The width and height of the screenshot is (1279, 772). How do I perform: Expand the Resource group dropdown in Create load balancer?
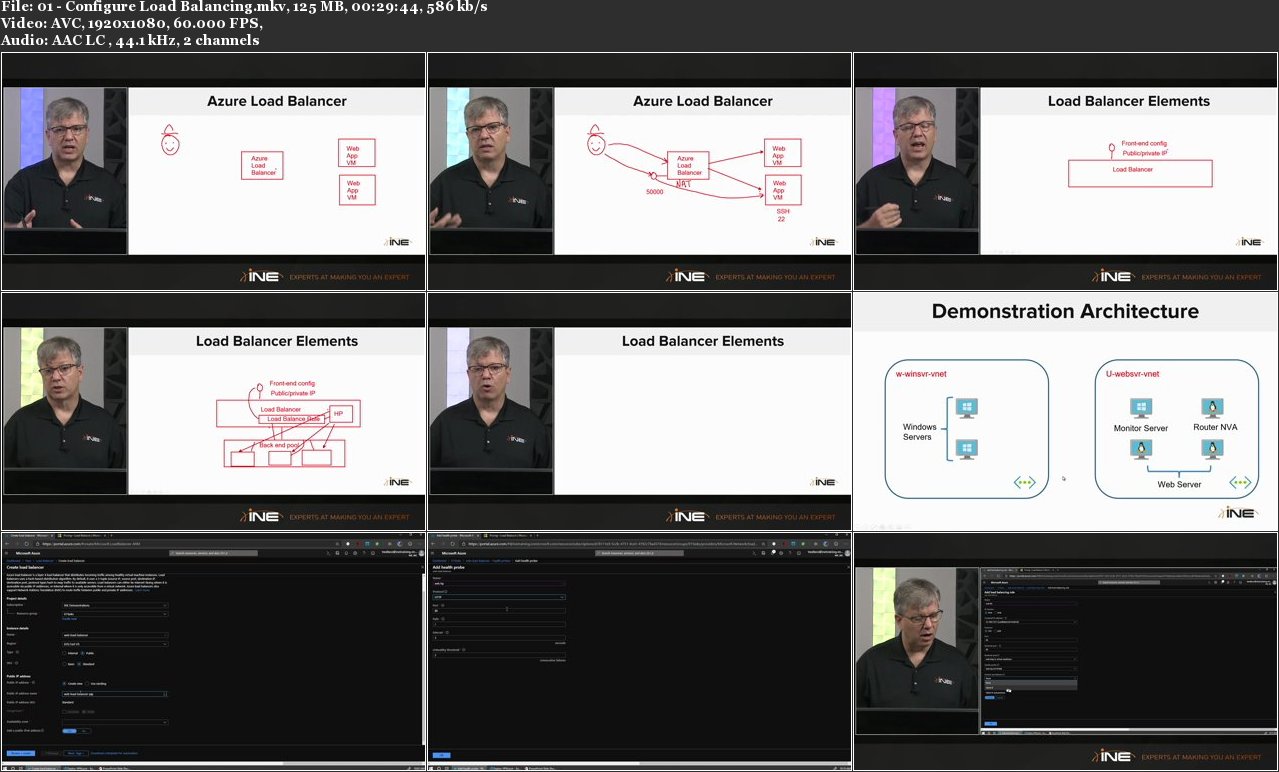(x=115, y=614)
